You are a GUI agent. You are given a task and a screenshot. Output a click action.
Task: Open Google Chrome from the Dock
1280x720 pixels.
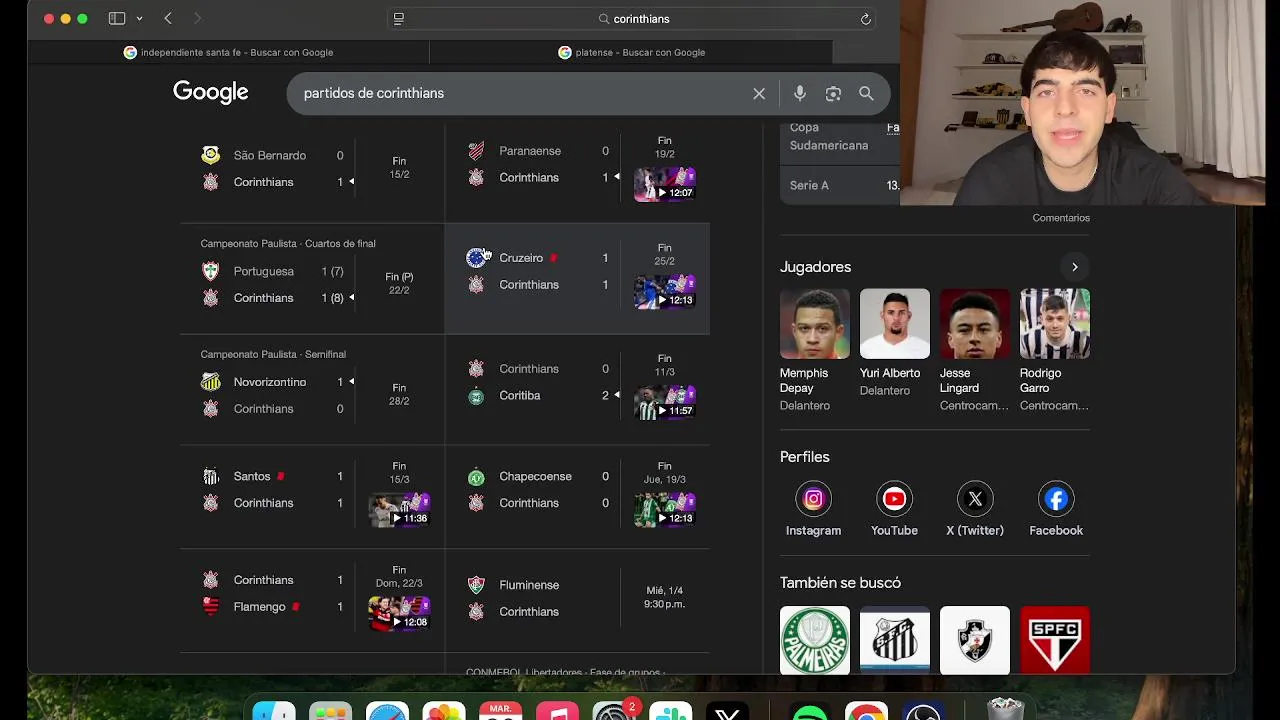[x=866, y=711]
